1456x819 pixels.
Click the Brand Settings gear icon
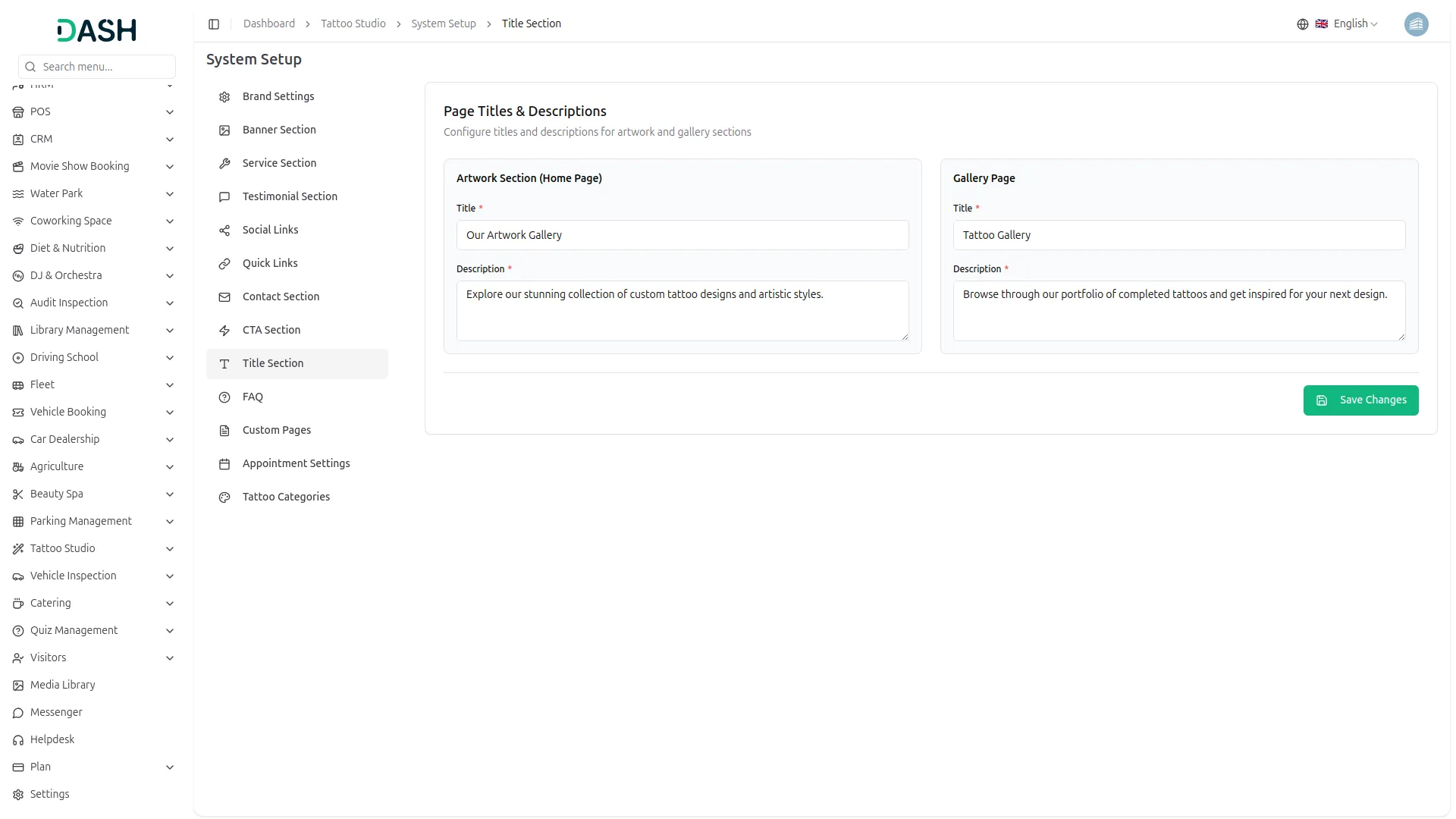tap(224, 97)
